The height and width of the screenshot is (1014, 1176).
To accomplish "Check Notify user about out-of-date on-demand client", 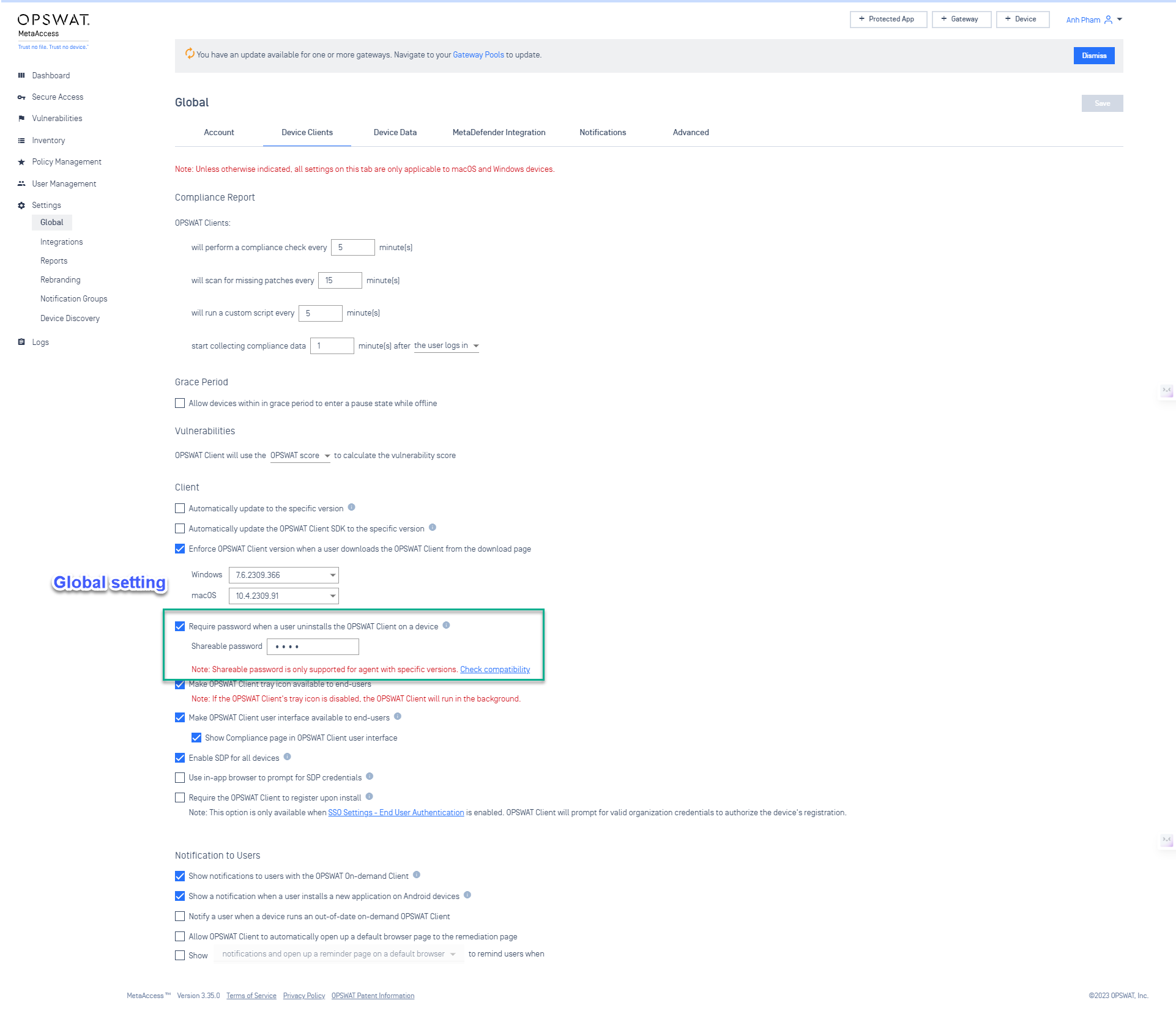I will [180, 917].
